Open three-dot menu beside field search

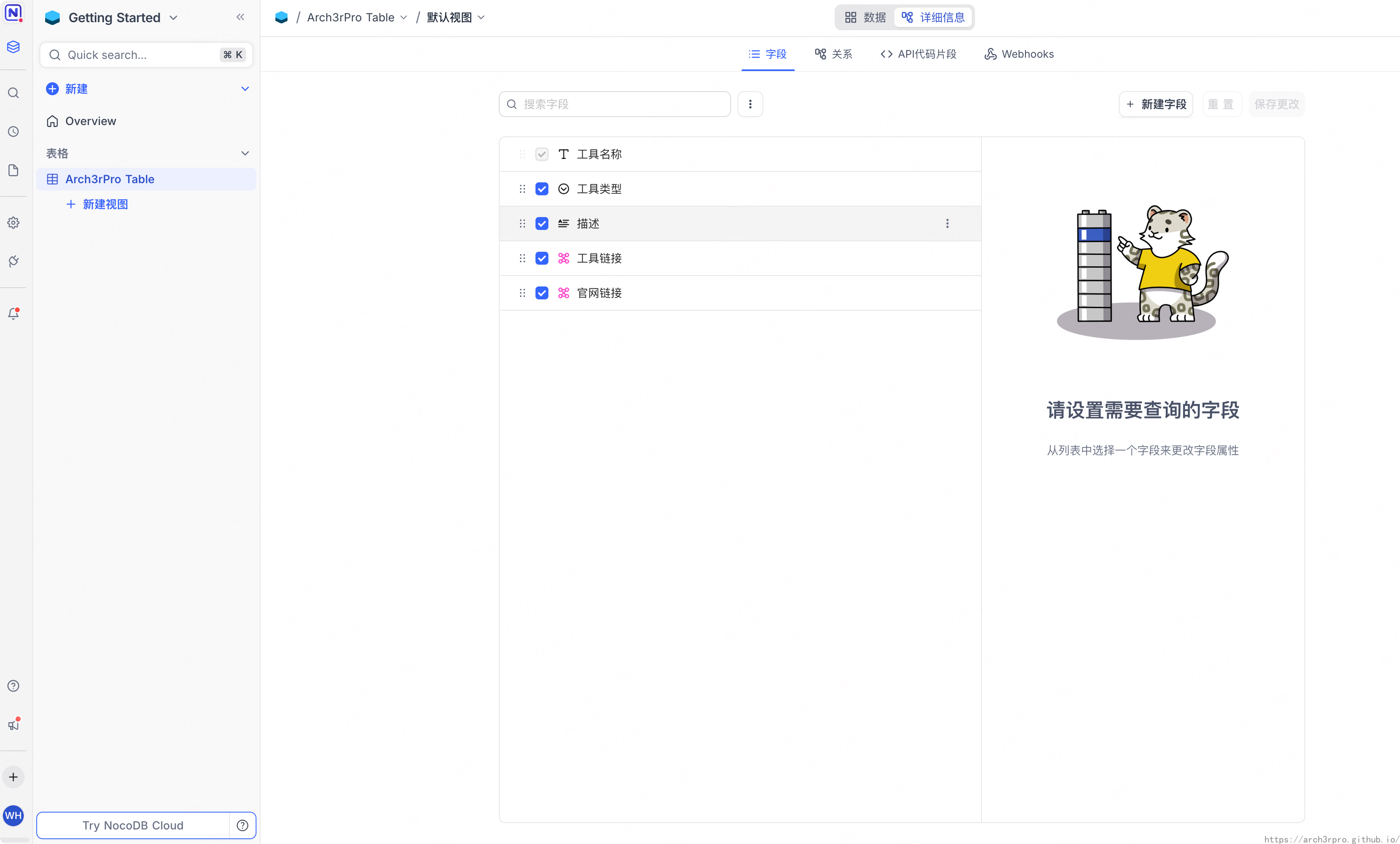(750, 104)
